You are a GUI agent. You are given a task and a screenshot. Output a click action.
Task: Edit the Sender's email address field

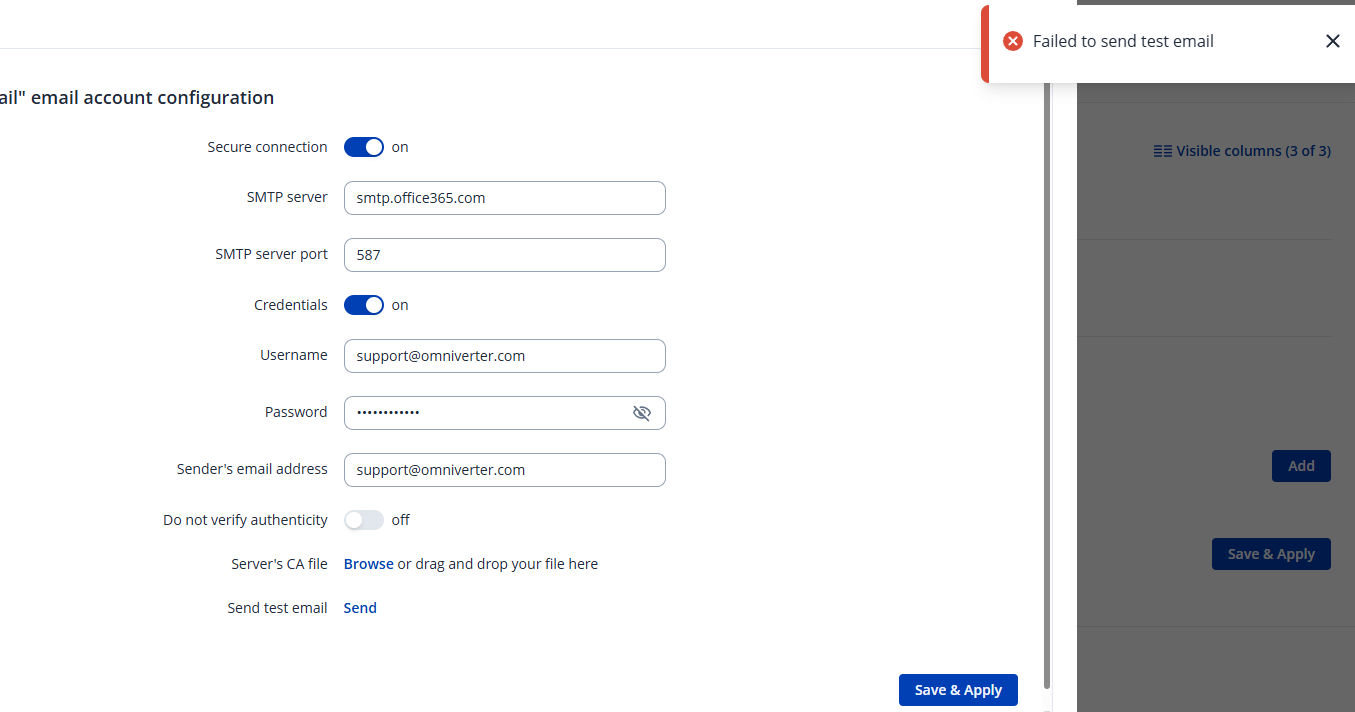tap(504, 470)
